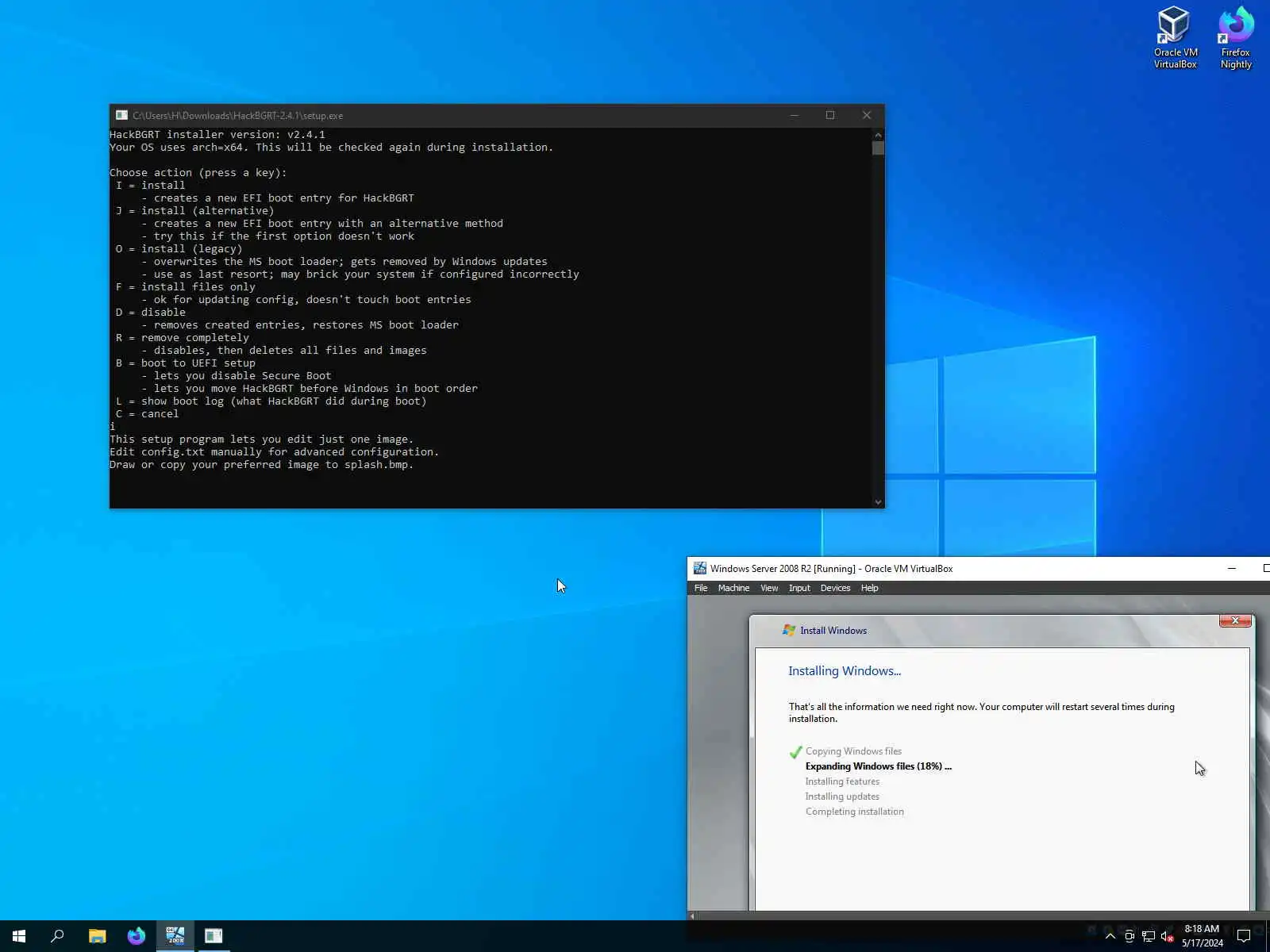Open the Action Center notifications icon

1244,936
